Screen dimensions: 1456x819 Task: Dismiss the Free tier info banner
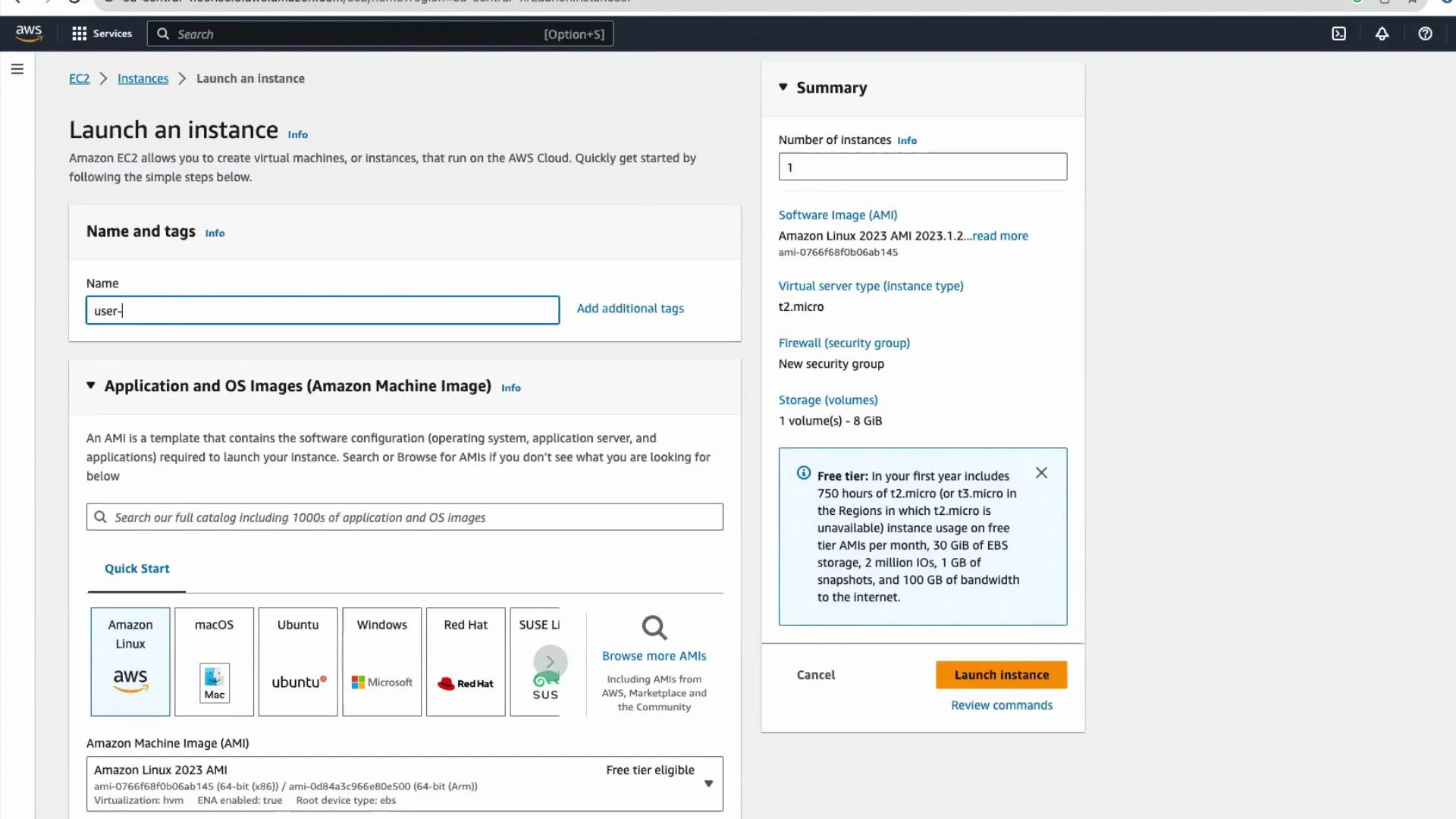pyautogui.click(x=1040, y=472)
